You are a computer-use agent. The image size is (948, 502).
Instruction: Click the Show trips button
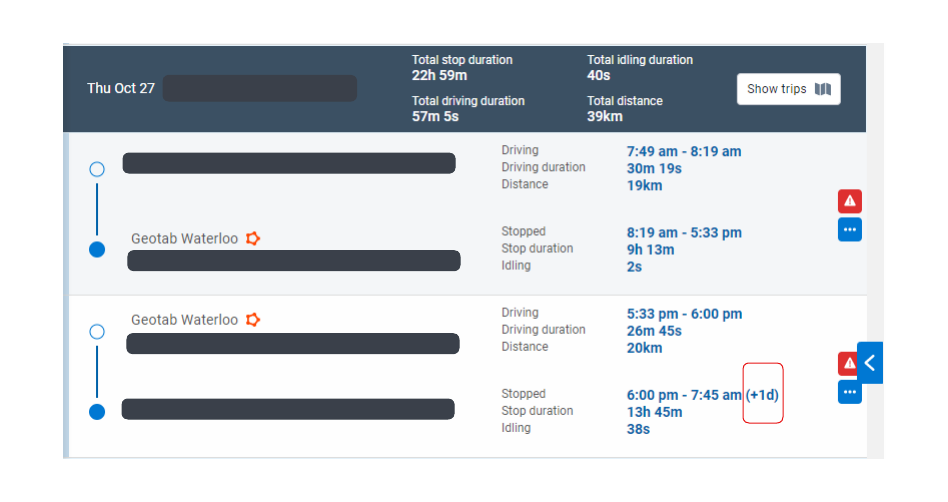(x=788, y=89)
